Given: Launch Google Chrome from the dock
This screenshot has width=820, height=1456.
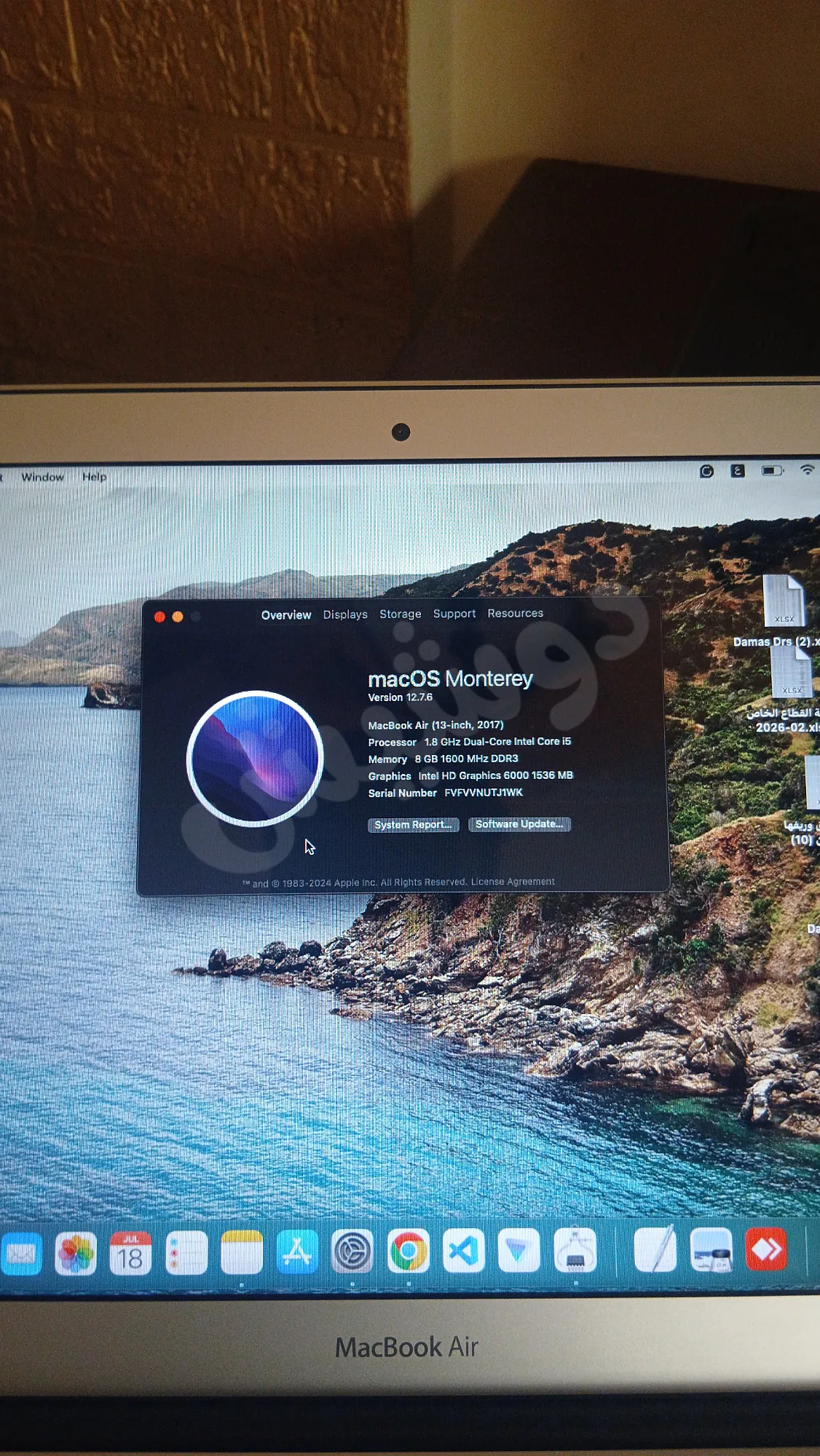Looking at the screenshot, I should [409, 1251].
